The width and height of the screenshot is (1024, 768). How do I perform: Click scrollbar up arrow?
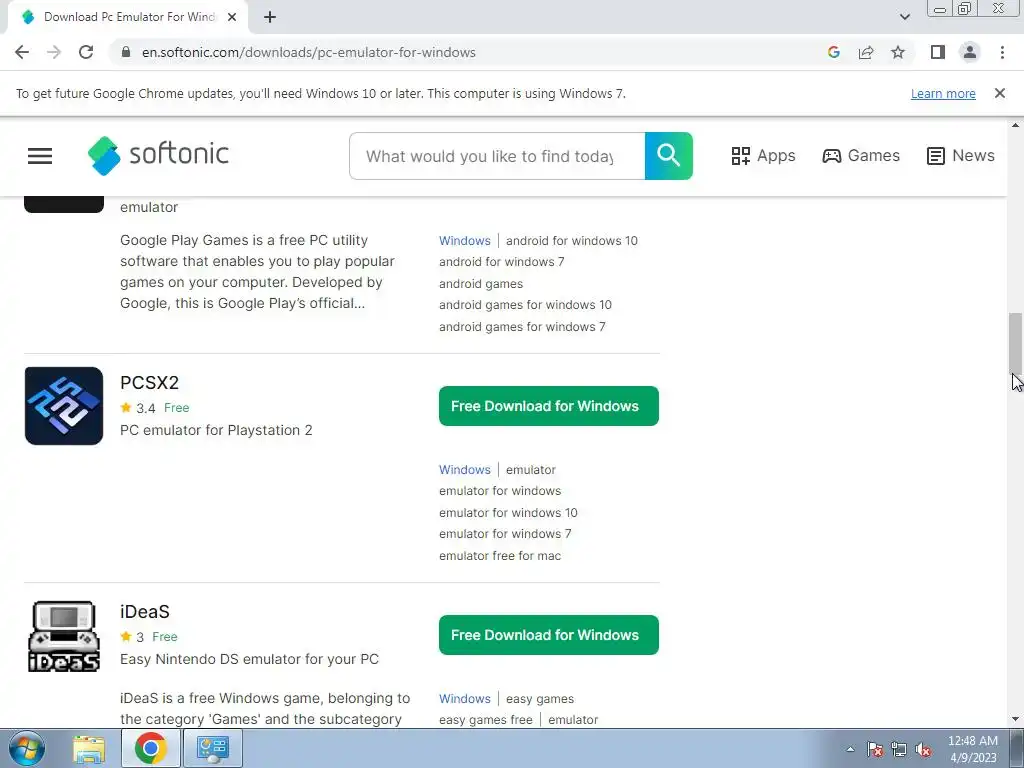(x=1016, y=125)
